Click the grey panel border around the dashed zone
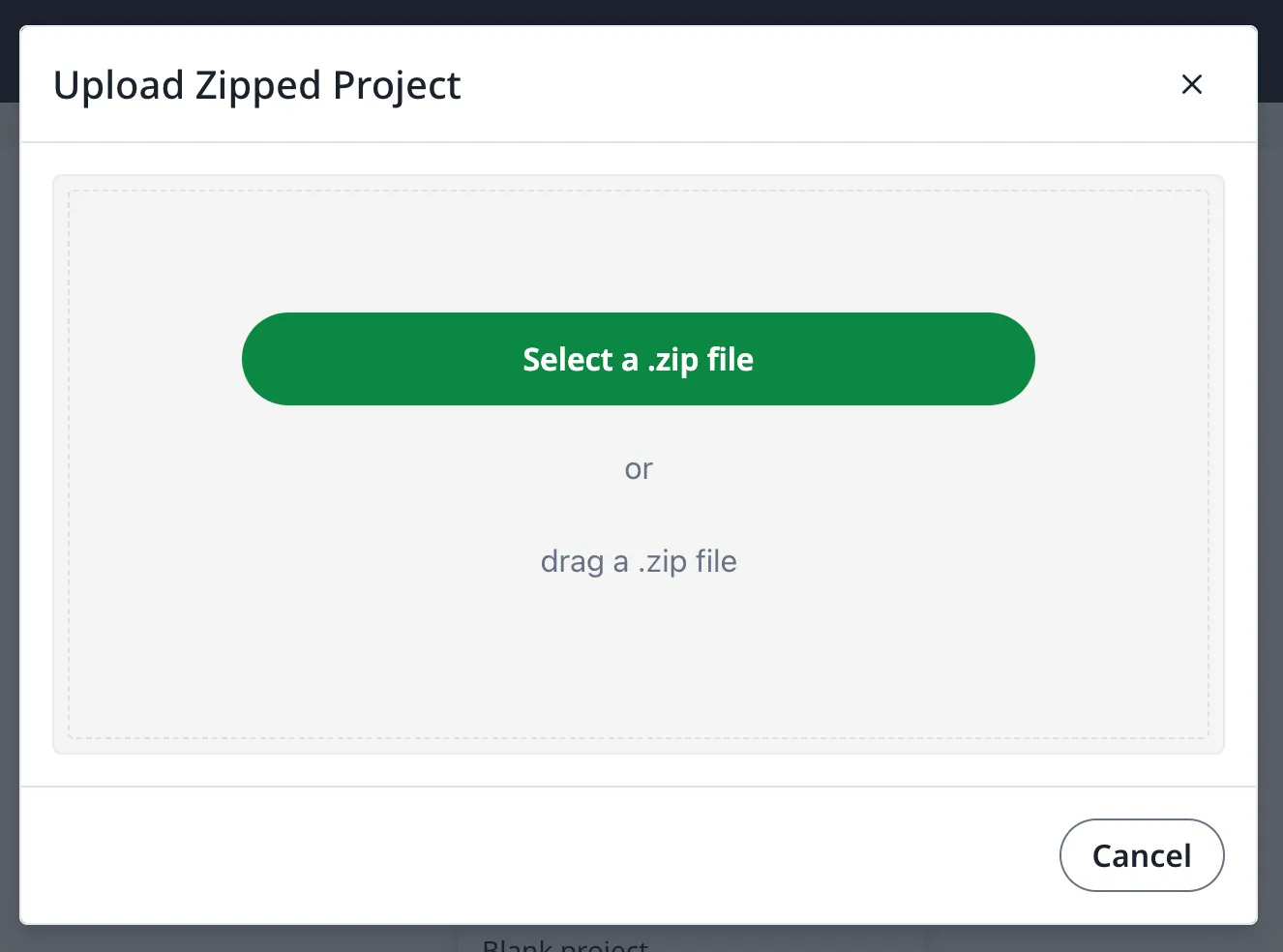This screenshot has width=1283, height=952. (60, 464)
